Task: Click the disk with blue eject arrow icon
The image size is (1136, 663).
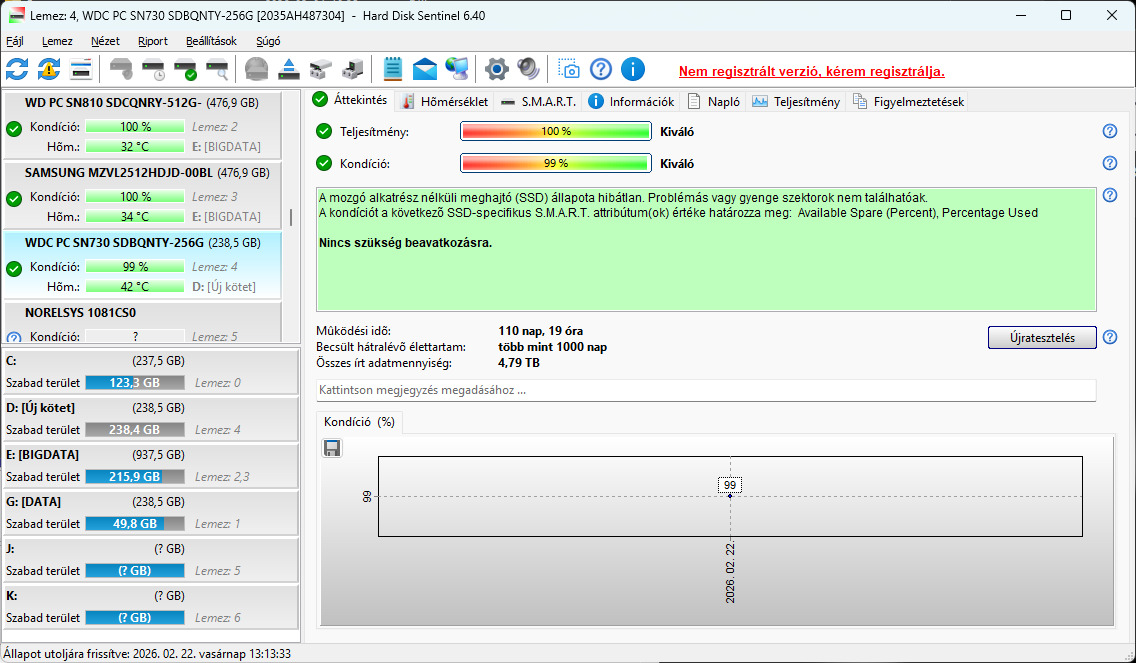Action: click(288, 70)
